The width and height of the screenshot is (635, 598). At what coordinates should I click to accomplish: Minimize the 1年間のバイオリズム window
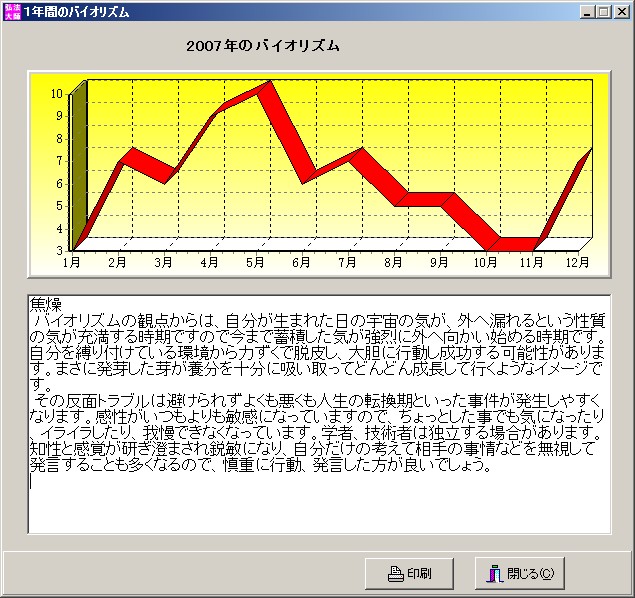pos(587,12)
